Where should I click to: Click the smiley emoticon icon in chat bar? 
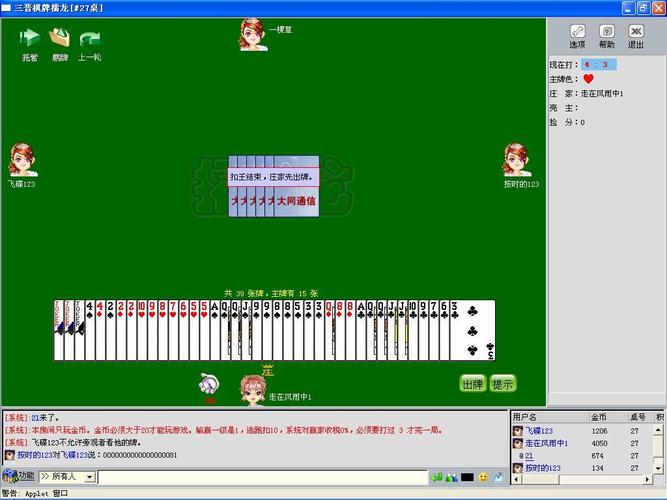[483, 477]
